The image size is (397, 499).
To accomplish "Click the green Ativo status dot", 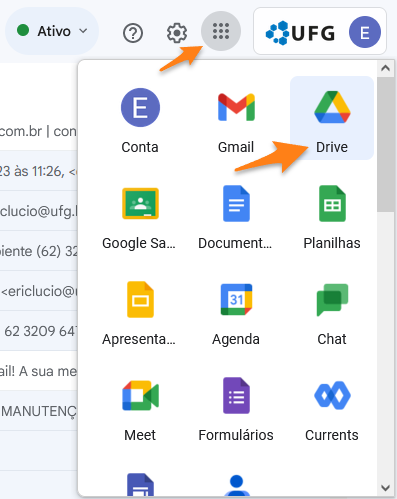I will tap(23, 30).
